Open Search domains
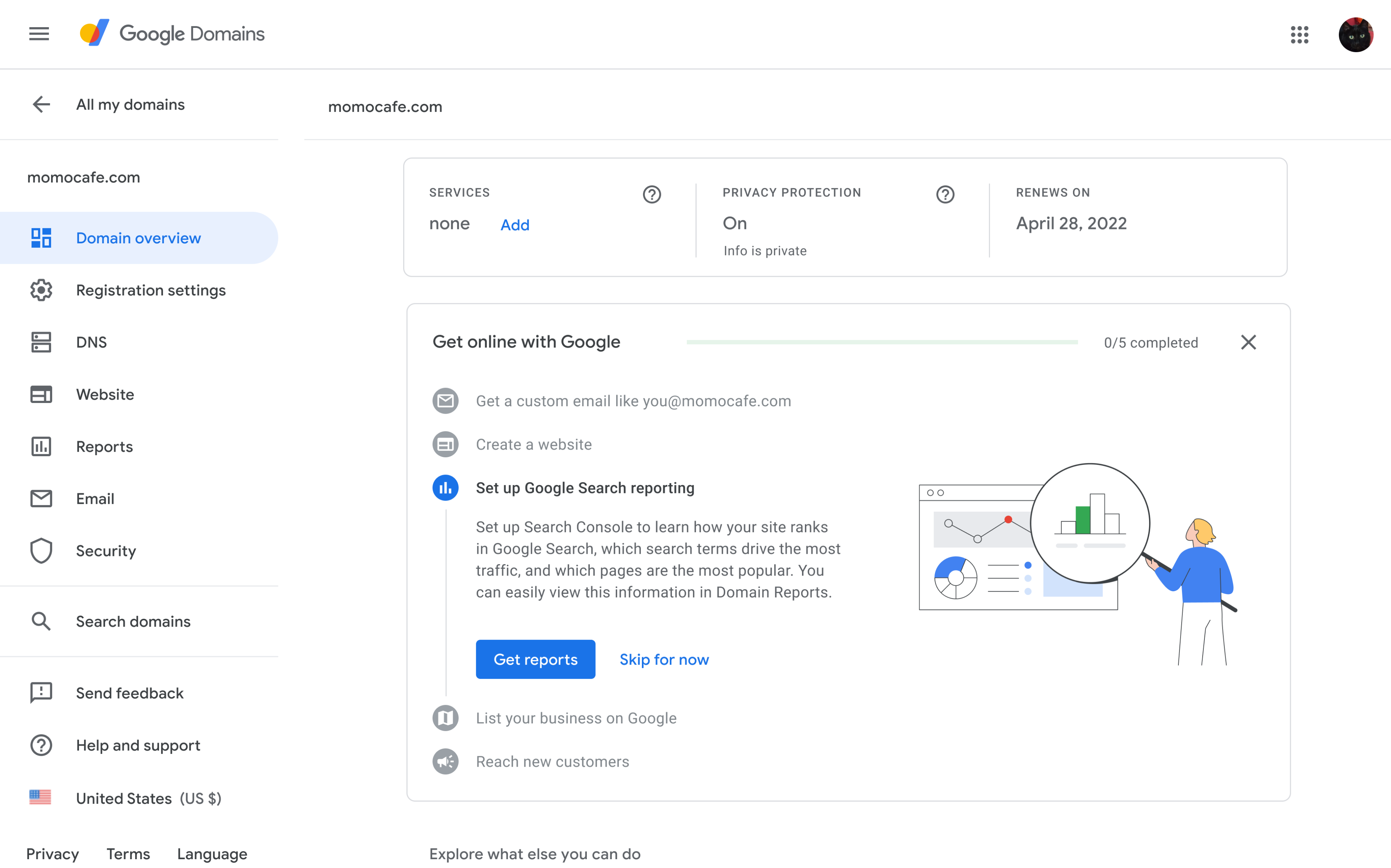The image size is (1391, 868). 138,621
